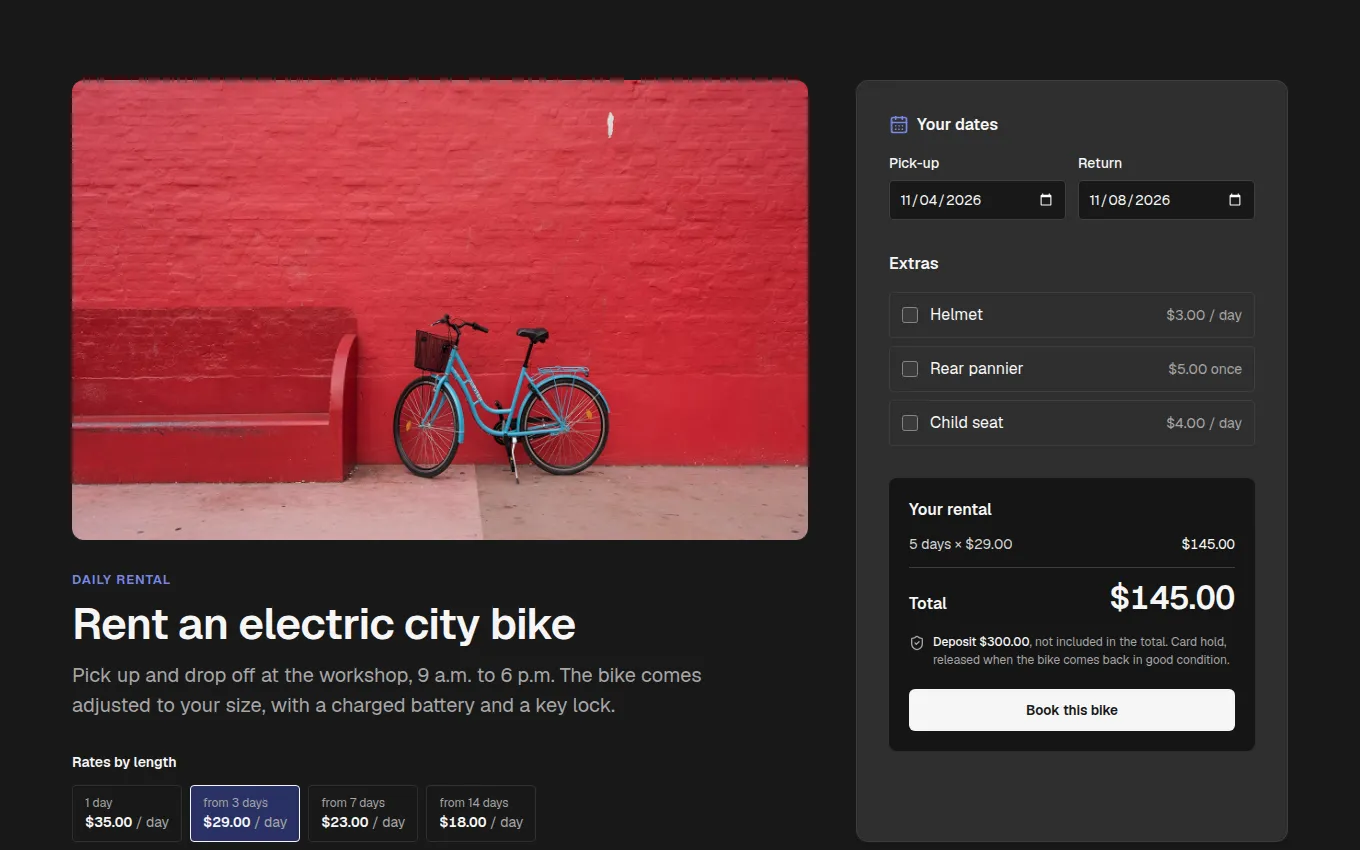Click the 5 days × $29.00 line
1360x850 pixels.
pyautogui.click(x=1072, y=544)
